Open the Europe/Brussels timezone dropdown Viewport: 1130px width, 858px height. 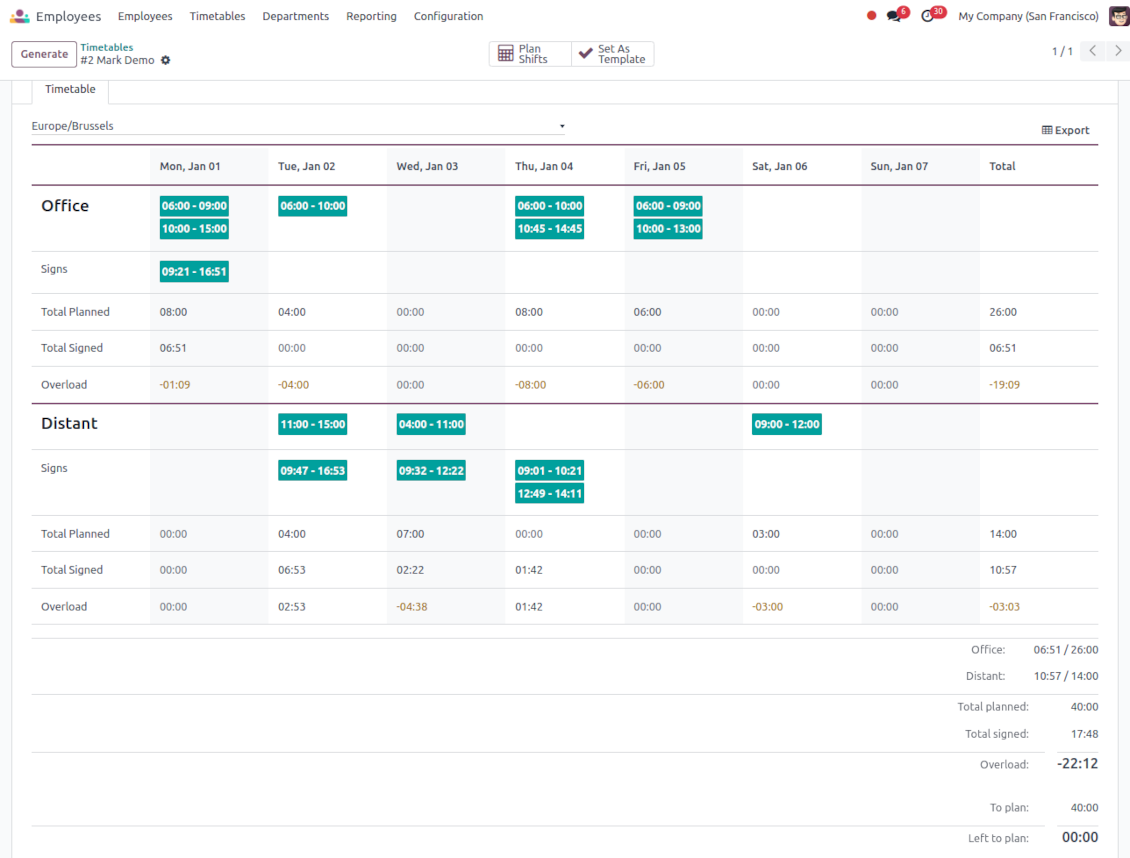pyautogui.click(x=298, y=126)
